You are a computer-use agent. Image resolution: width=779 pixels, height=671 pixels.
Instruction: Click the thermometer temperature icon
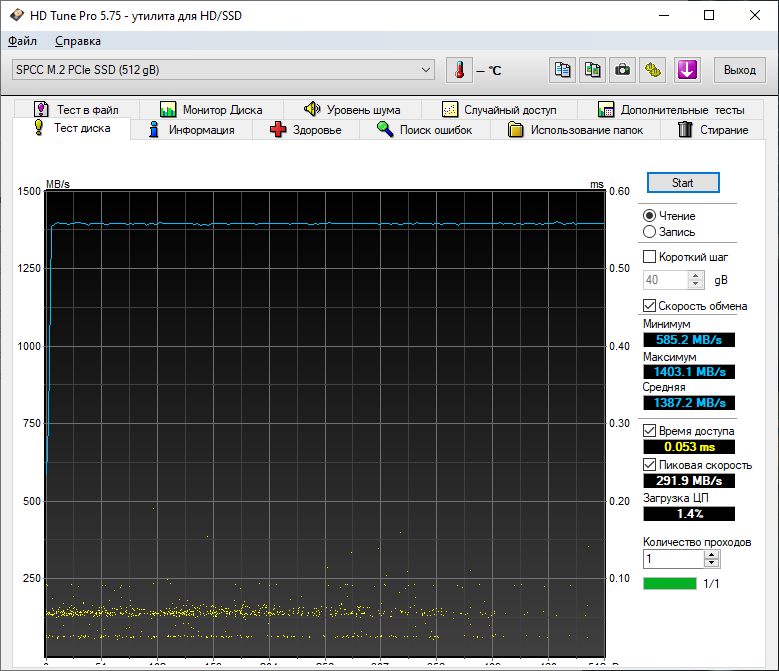(x=459, y=70)
